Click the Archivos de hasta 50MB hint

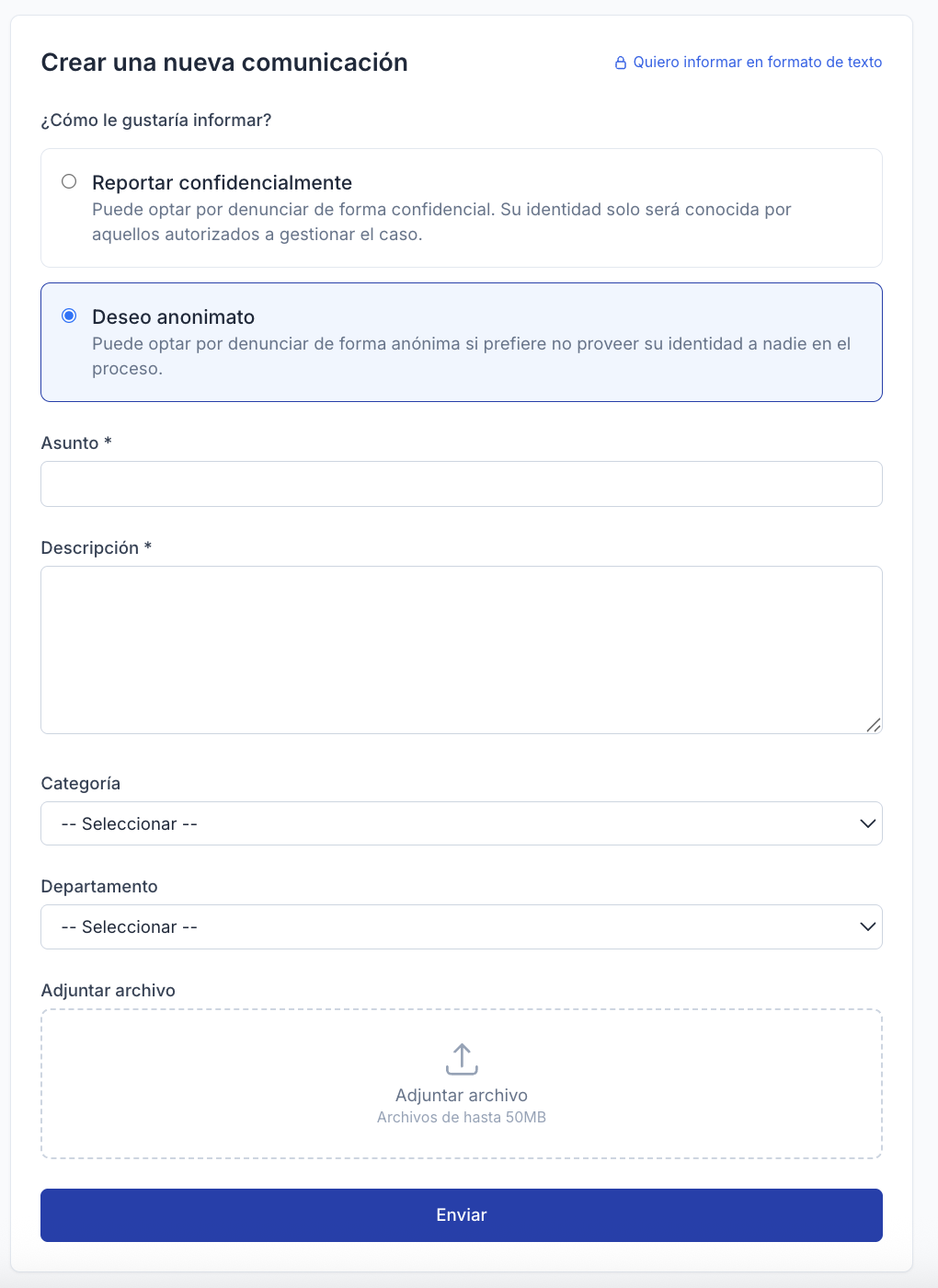(462, 1118)
